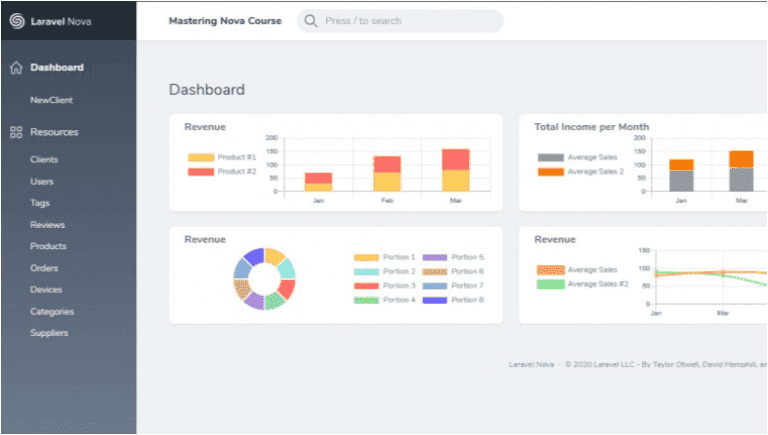Screen dimensions: 768x435
Task: Open the Orders resource
Action: [x=44, y=268]
